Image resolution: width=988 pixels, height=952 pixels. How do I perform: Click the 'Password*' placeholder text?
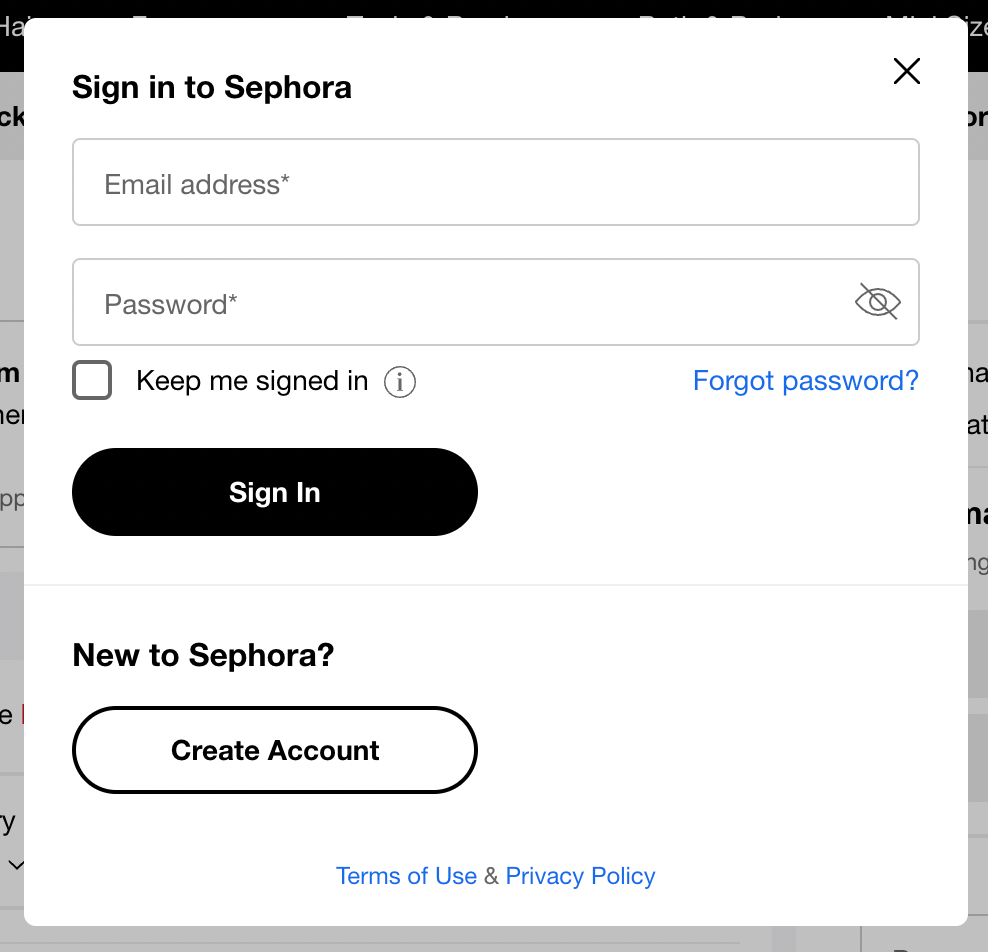171,304
